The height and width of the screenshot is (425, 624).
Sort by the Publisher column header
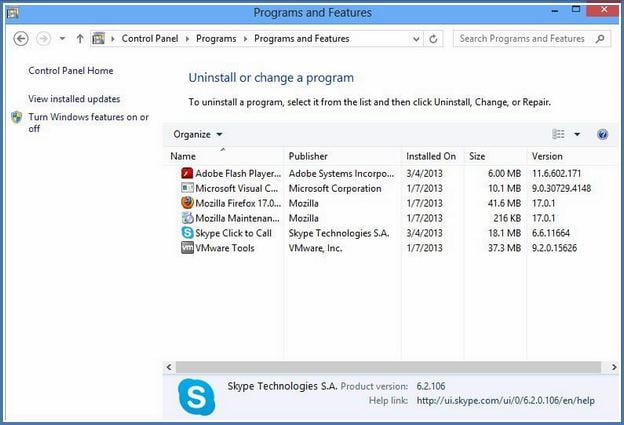[x=308, y=156]
